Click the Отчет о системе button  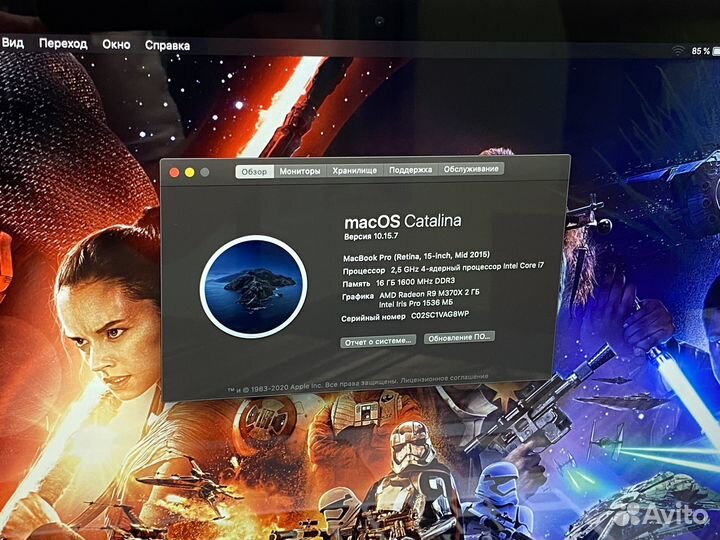378,341
